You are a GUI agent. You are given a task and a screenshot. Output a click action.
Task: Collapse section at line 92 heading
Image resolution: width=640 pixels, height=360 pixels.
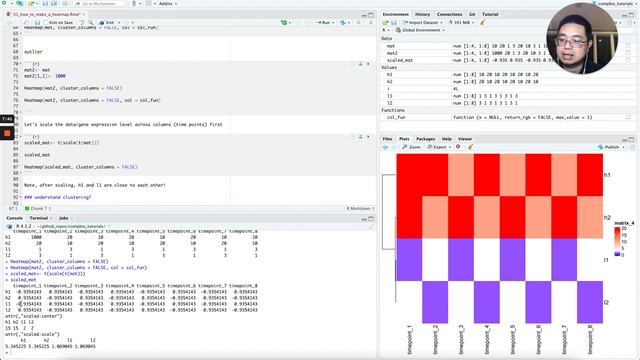[21, 197]
